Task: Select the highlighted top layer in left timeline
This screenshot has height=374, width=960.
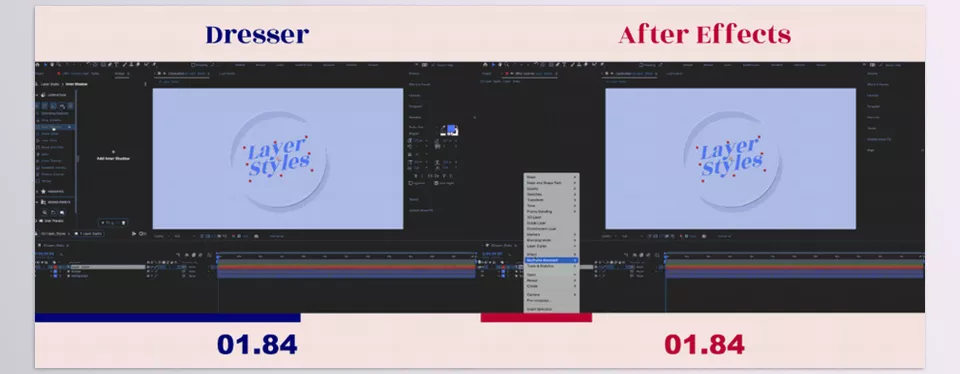Action: pyautogui.click(x=107, y=267)
